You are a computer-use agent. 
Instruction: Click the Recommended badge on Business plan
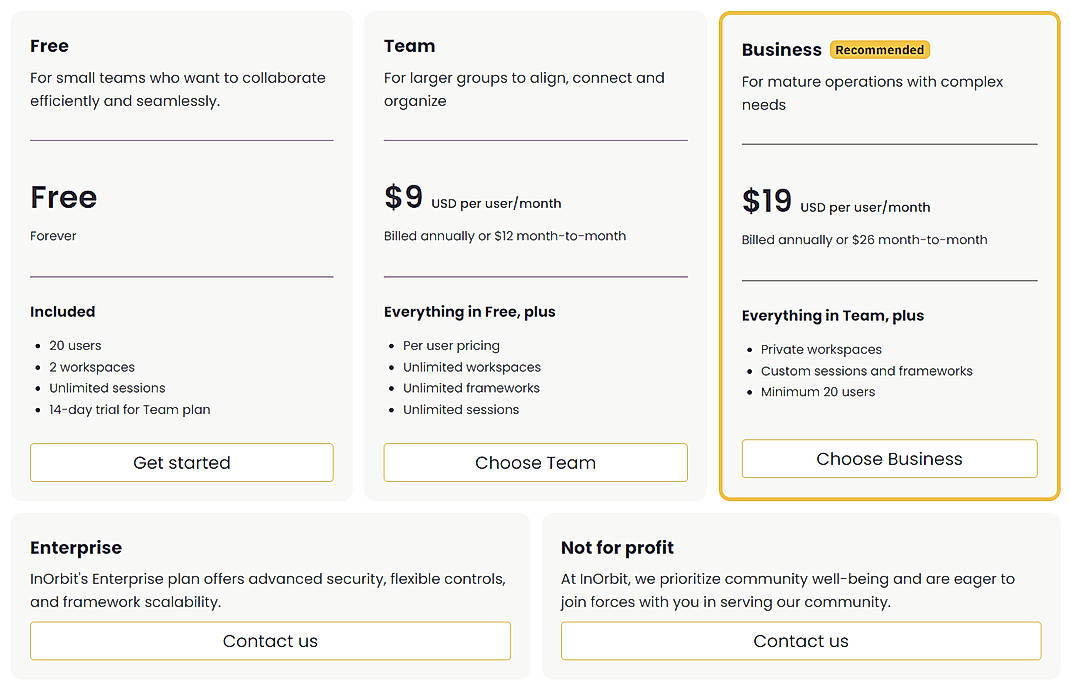click(879, 49)
